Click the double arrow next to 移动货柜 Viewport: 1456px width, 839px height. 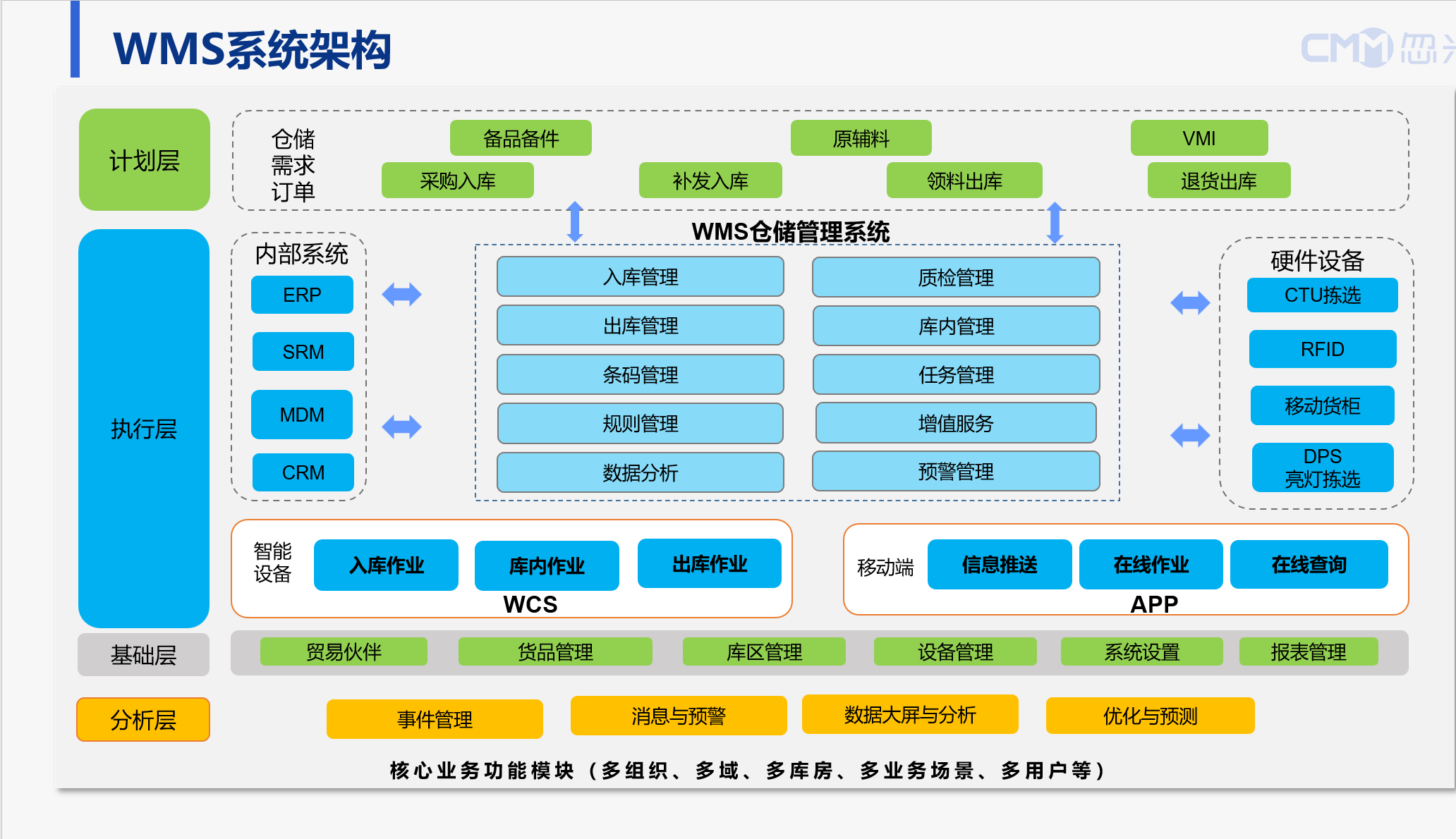point(1190,435)
